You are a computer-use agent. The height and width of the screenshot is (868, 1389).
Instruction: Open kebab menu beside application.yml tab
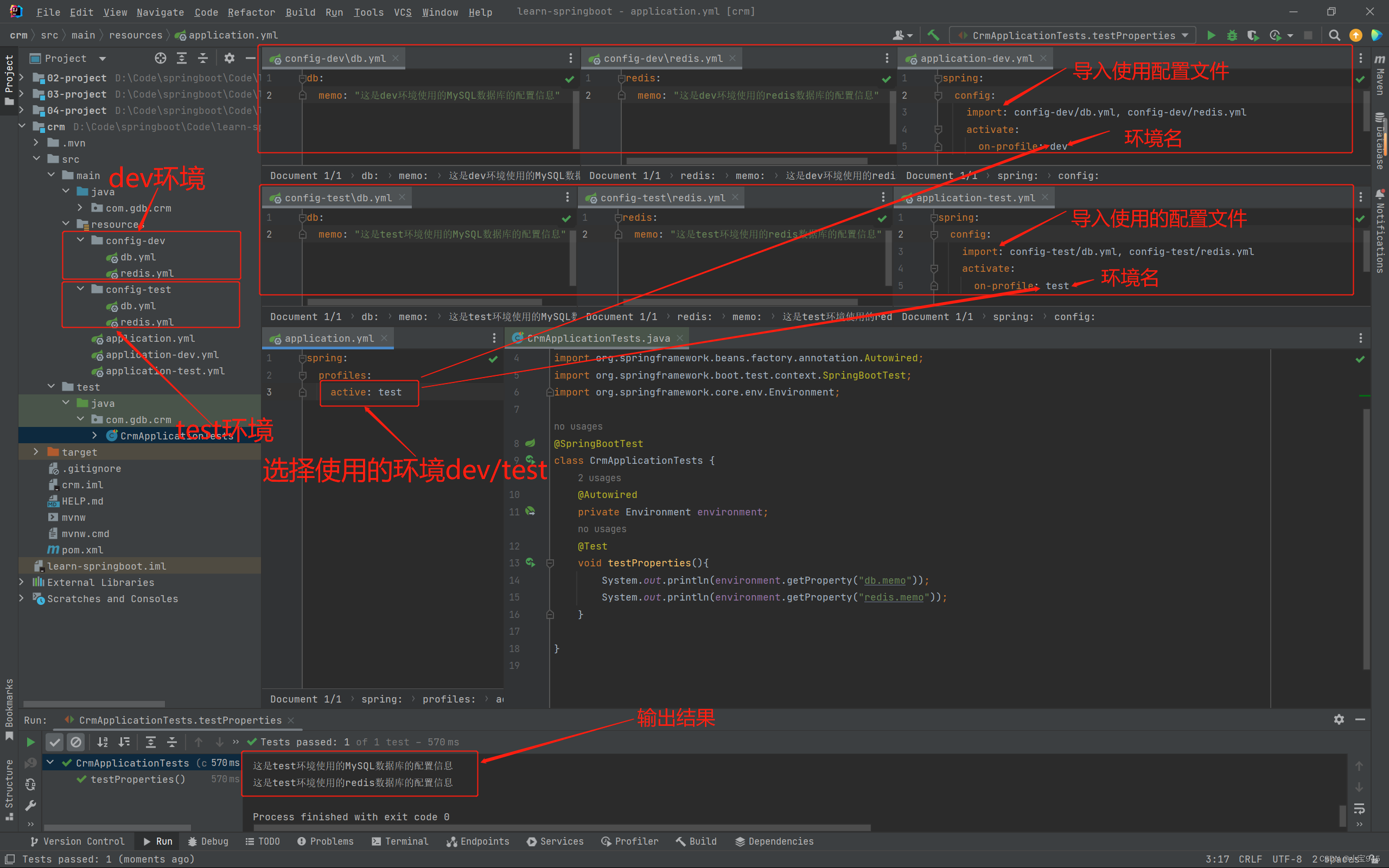tap(494, 338)
